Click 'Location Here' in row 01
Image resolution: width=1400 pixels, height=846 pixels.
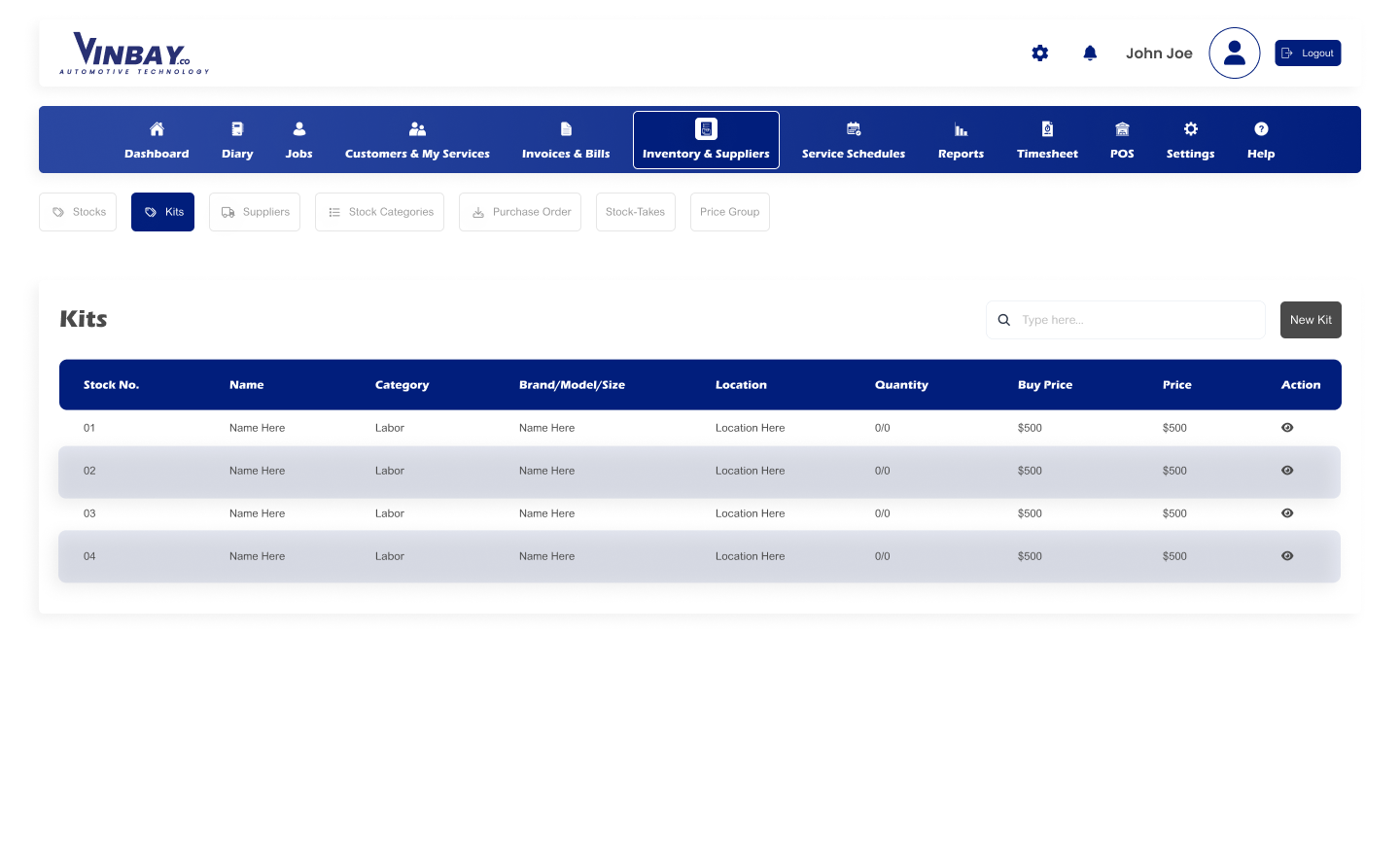click(x=750, y=428)
